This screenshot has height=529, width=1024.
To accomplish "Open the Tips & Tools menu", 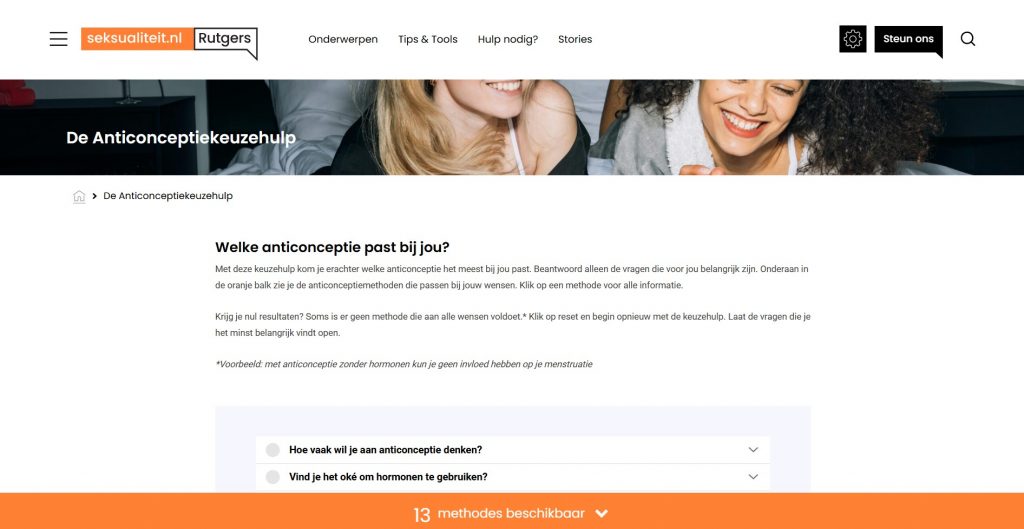I will tap(428, 39).
